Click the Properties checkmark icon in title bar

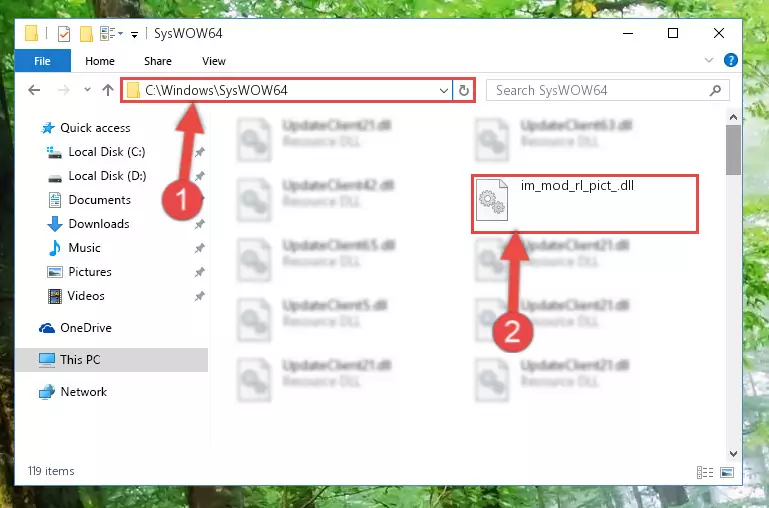pyautogui.click(x=64, y=34)
